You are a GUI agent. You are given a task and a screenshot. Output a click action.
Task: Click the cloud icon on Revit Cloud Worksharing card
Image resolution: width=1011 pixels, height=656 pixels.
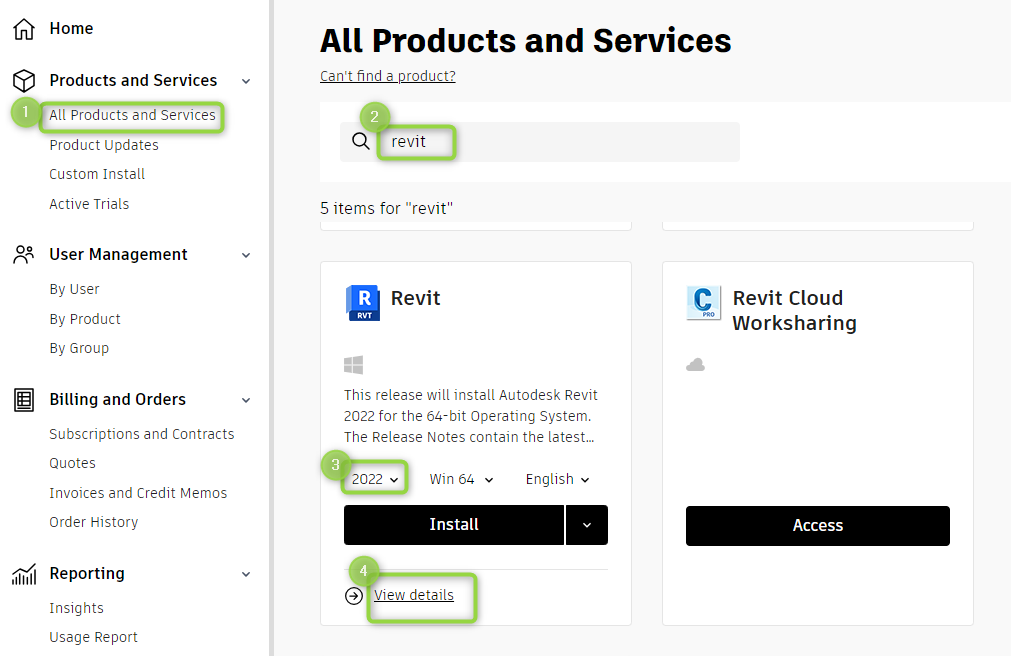(694, 364)
